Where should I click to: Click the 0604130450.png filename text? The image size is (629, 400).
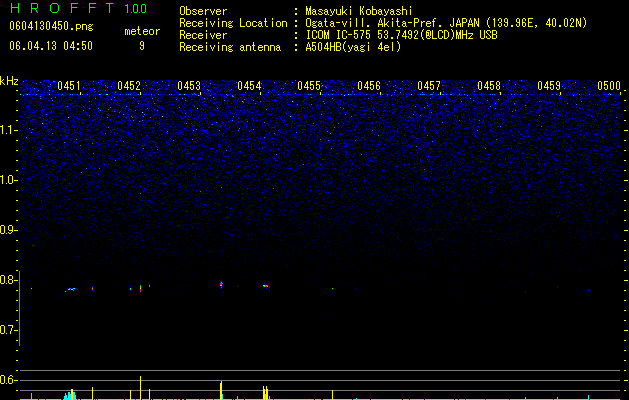point(51,26)
